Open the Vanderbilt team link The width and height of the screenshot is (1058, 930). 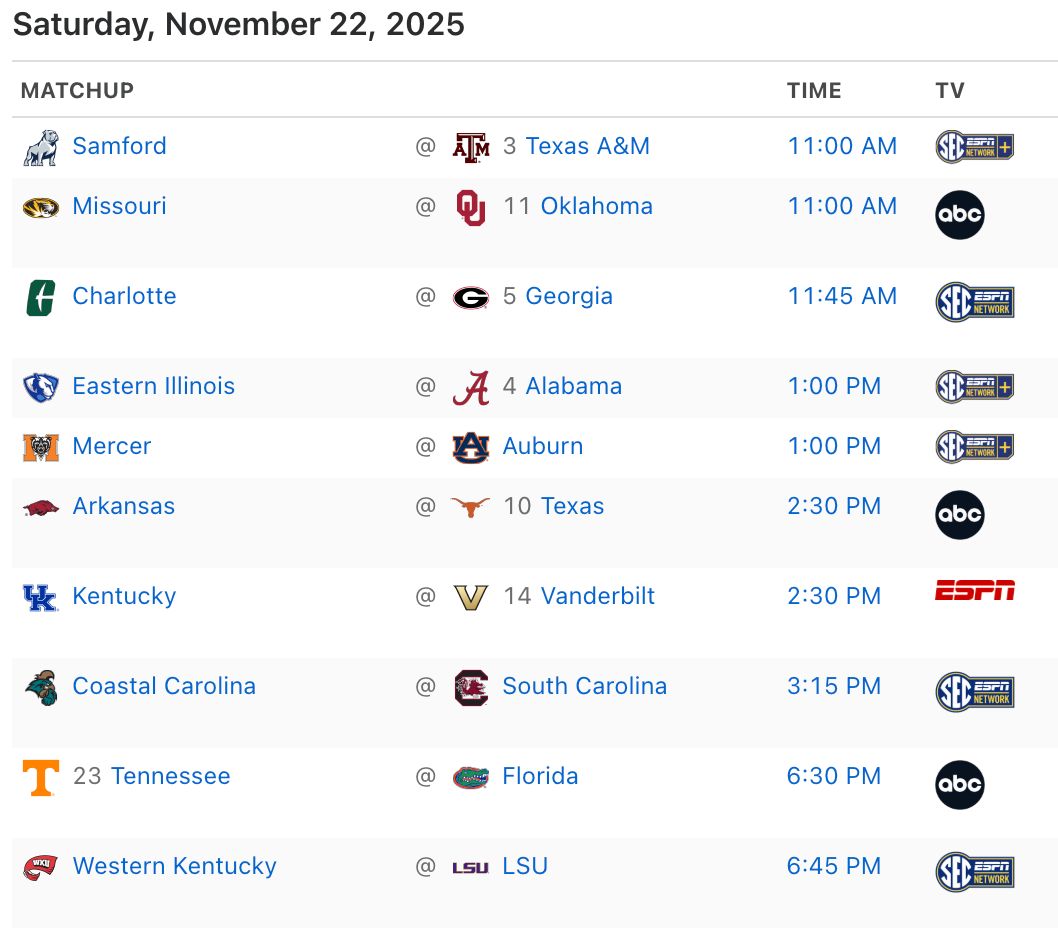(x=597, y=596)
